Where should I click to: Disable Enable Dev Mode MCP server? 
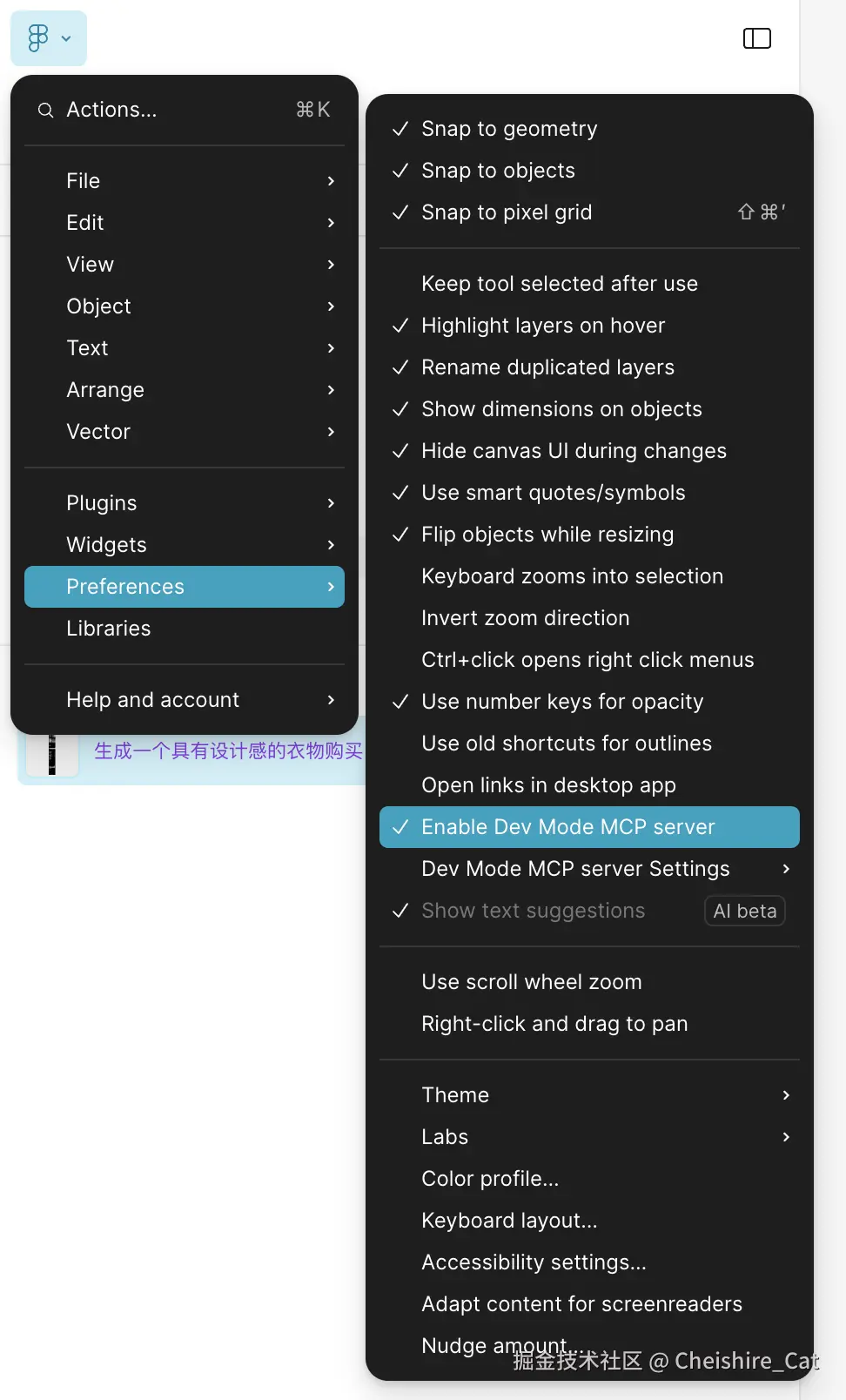pyautogui.click(x=567, y=827)
